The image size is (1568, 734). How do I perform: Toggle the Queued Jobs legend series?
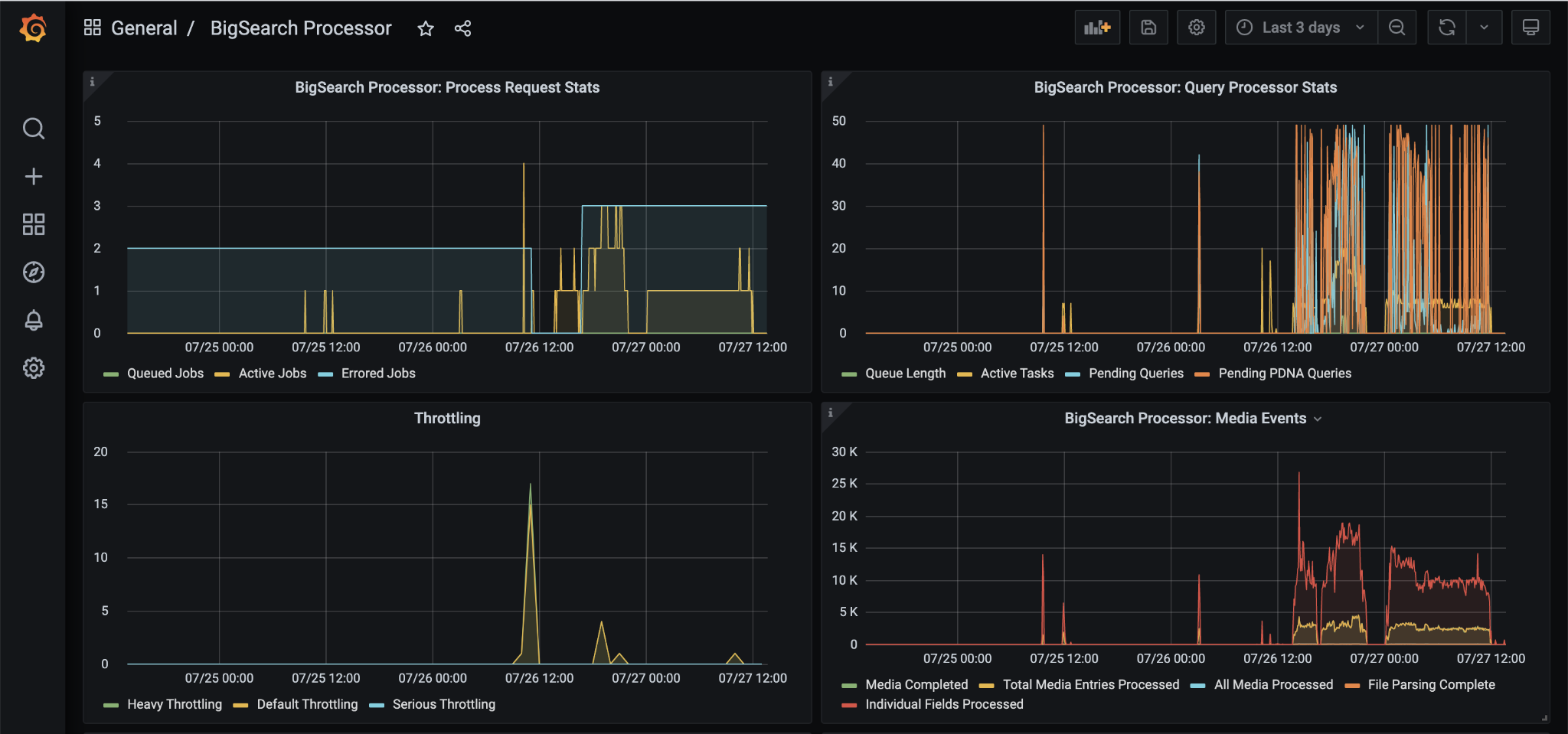coord(165,374)
